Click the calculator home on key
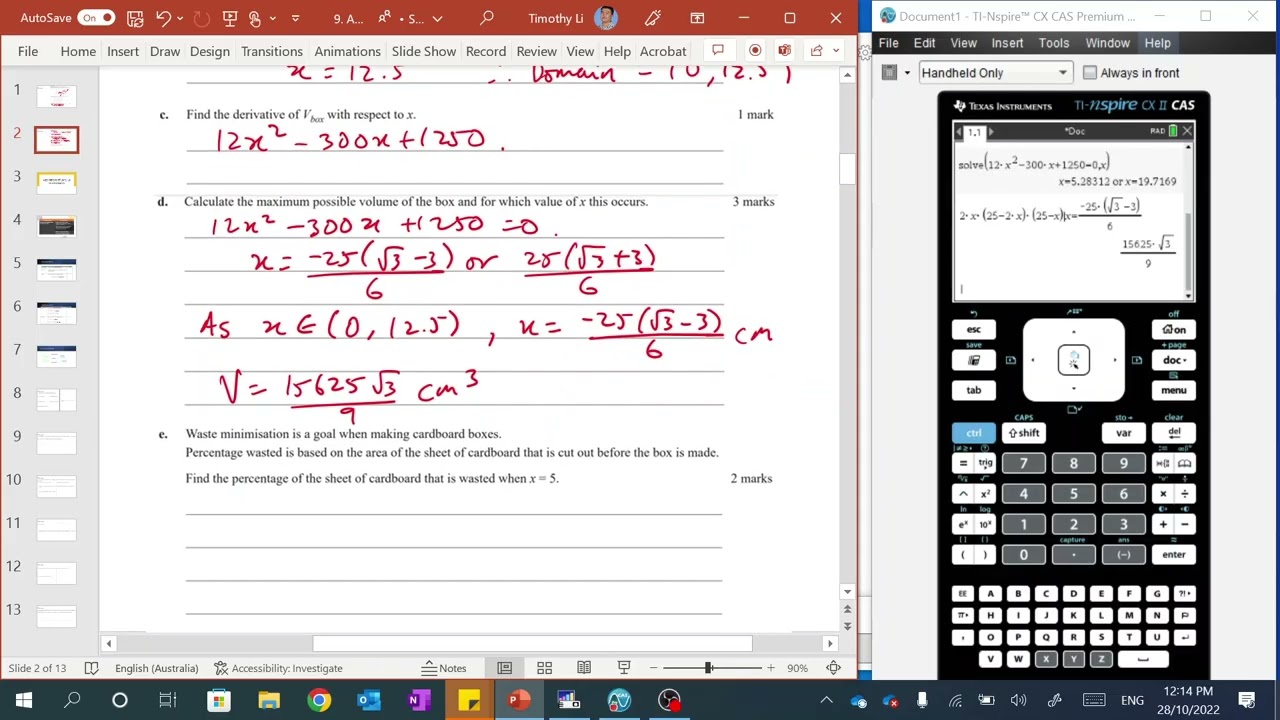 pos(1174,330)
